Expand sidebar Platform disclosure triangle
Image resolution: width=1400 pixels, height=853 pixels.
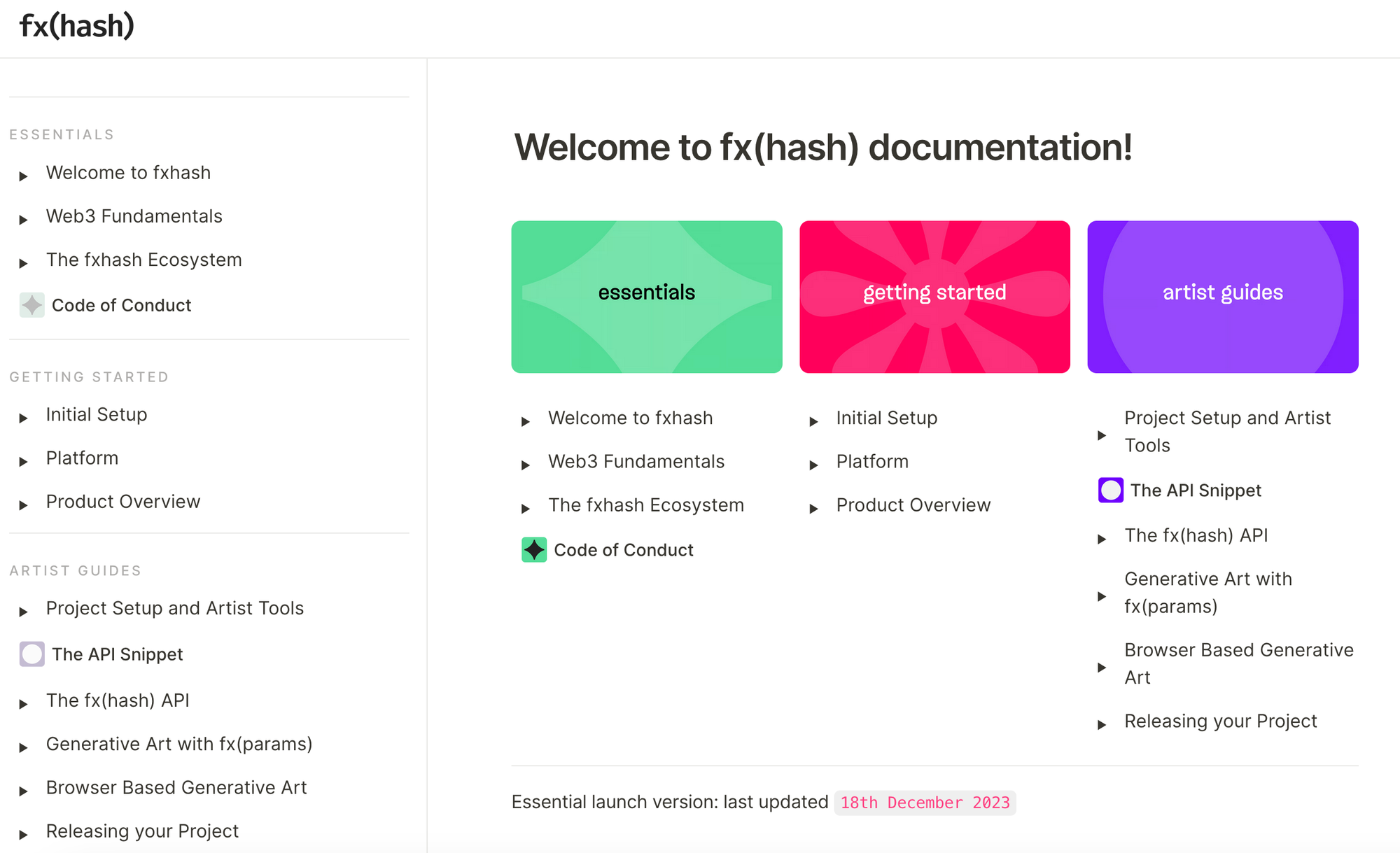pos(24,462)
